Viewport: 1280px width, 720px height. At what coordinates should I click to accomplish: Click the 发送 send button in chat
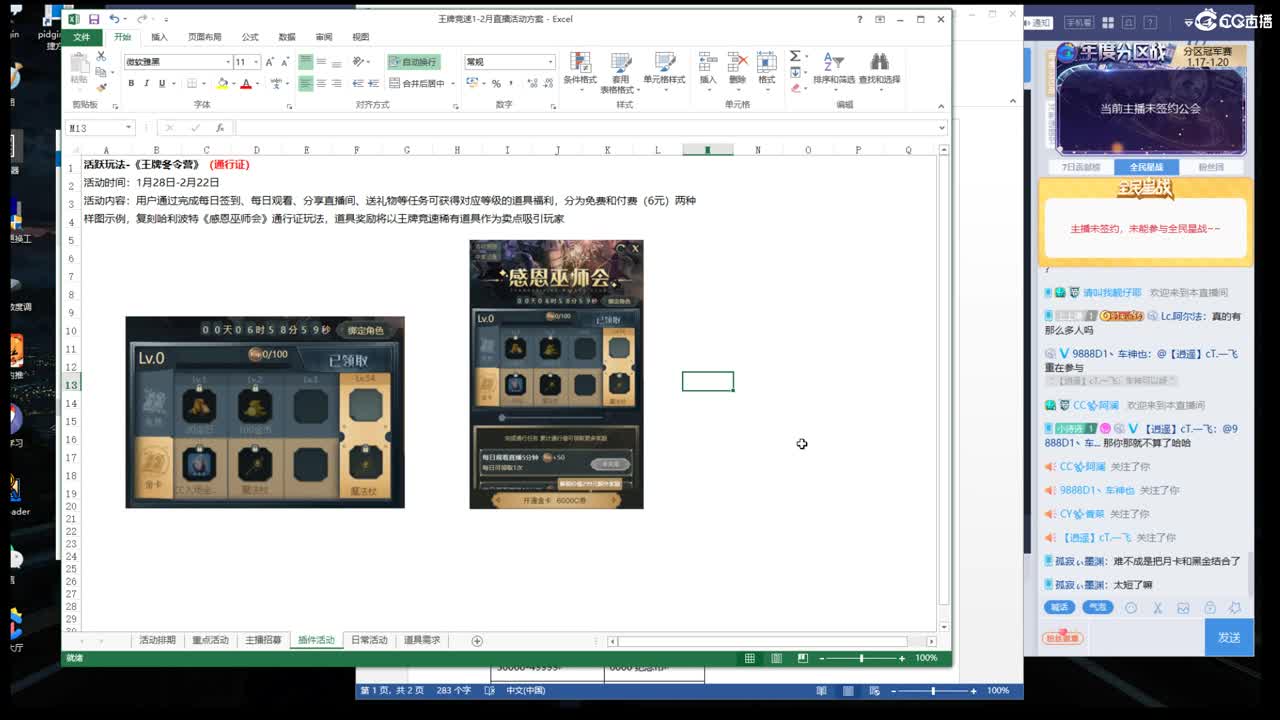click(x=1229, y=637)
